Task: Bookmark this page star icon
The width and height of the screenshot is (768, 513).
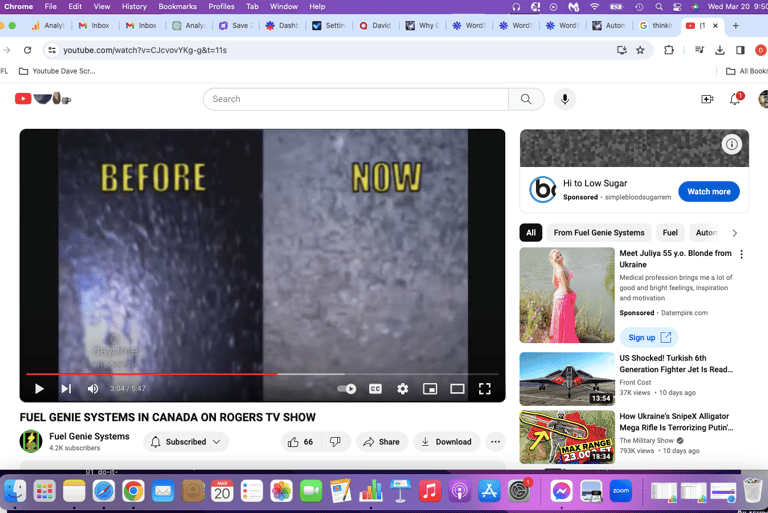Action: [640, 50]
